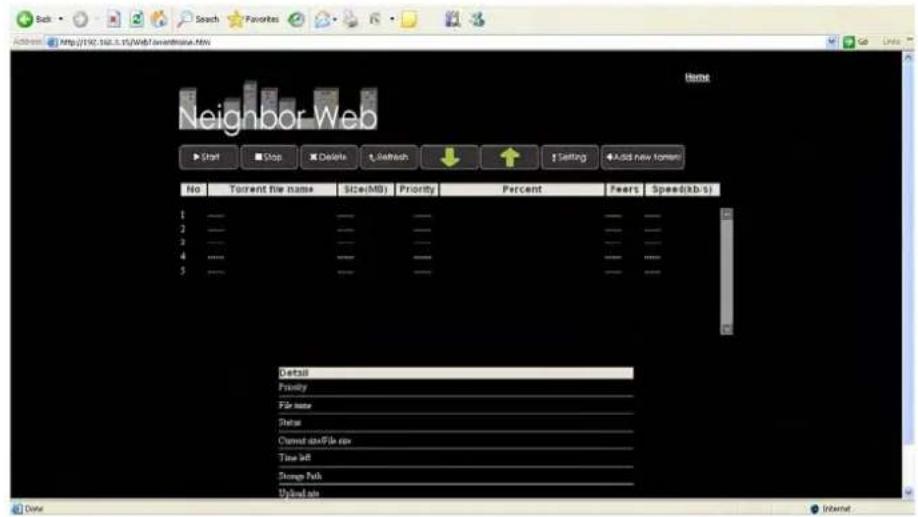Click the browser Refresh page icon
This screenshot has height=517, width=918.
click(136, 20)
